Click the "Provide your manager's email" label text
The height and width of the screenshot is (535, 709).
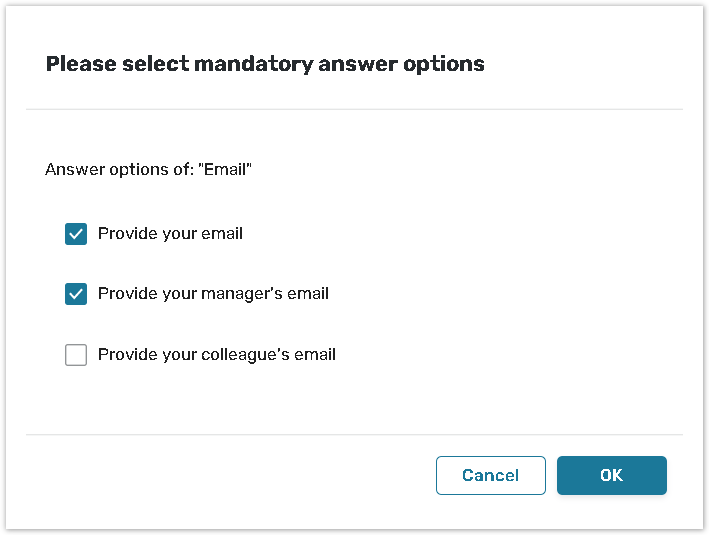213,294
